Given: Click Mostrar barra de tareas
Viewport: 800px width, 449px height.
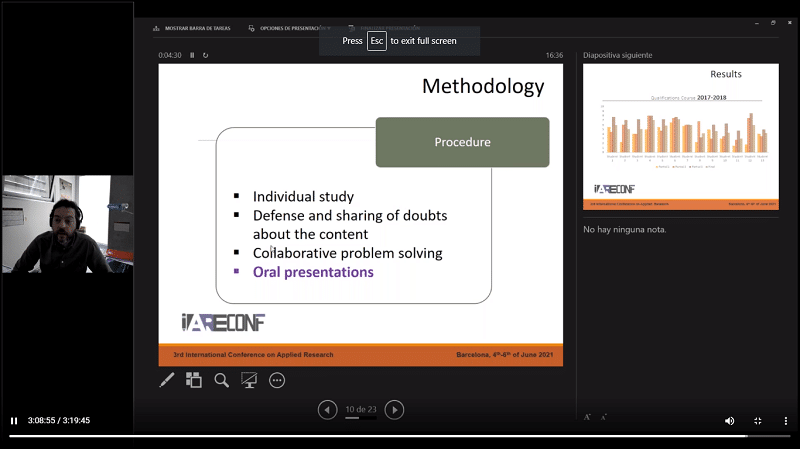Looking at the screenshot, I should [193, 28].
